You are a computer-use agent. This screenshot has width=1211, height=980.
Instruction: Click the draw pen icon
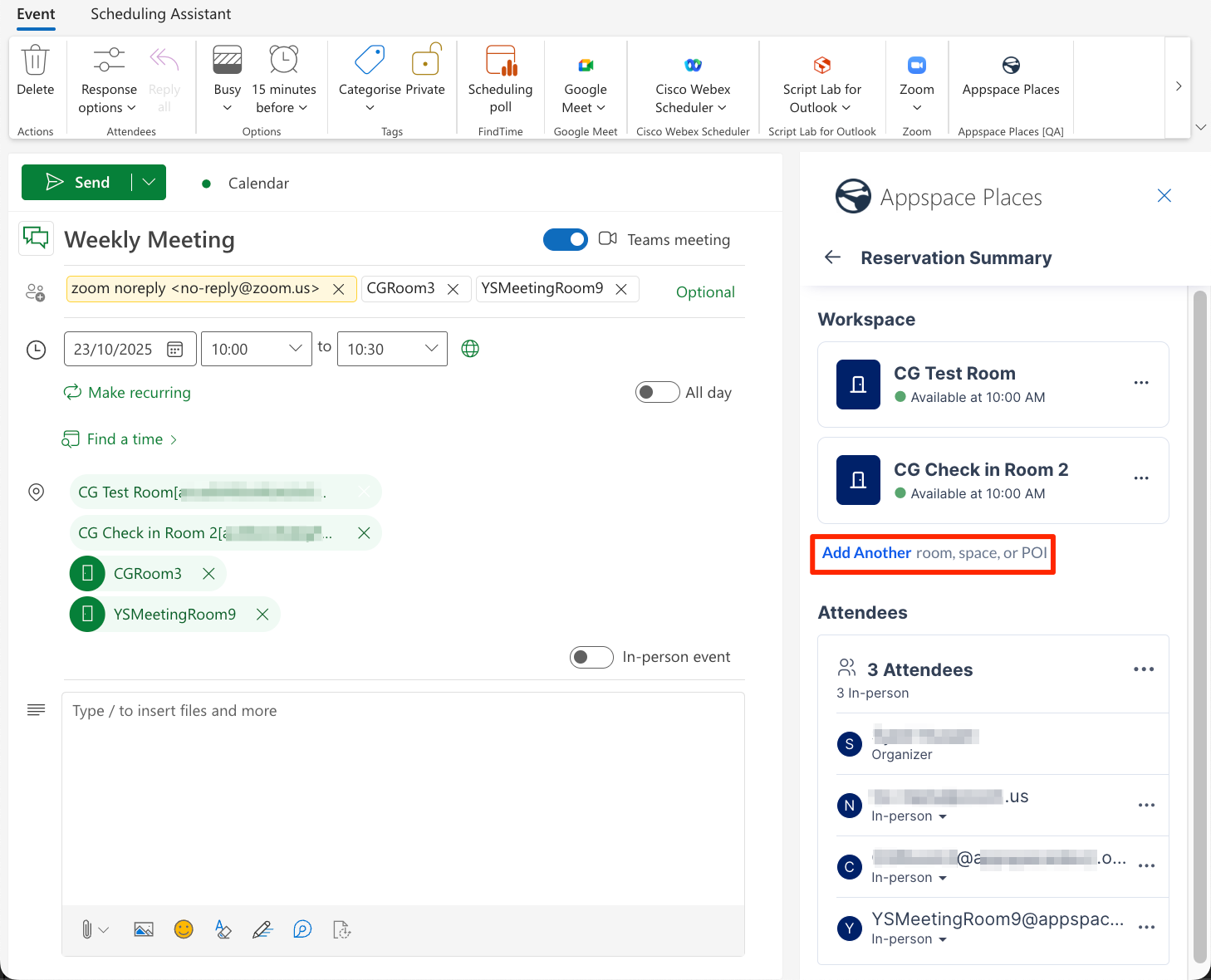(262, 929)
